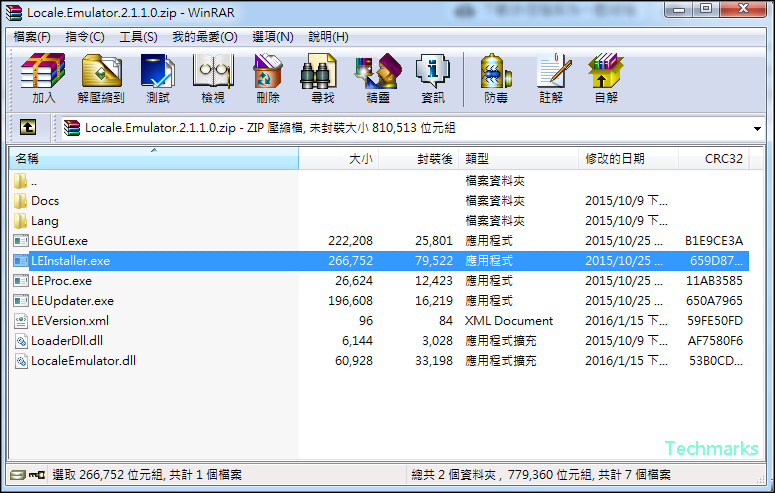The width and height of the screenshot is (775, 493).
Task: Click the 總共 2 個資料夾 status text
Action: tap(541, 475)
